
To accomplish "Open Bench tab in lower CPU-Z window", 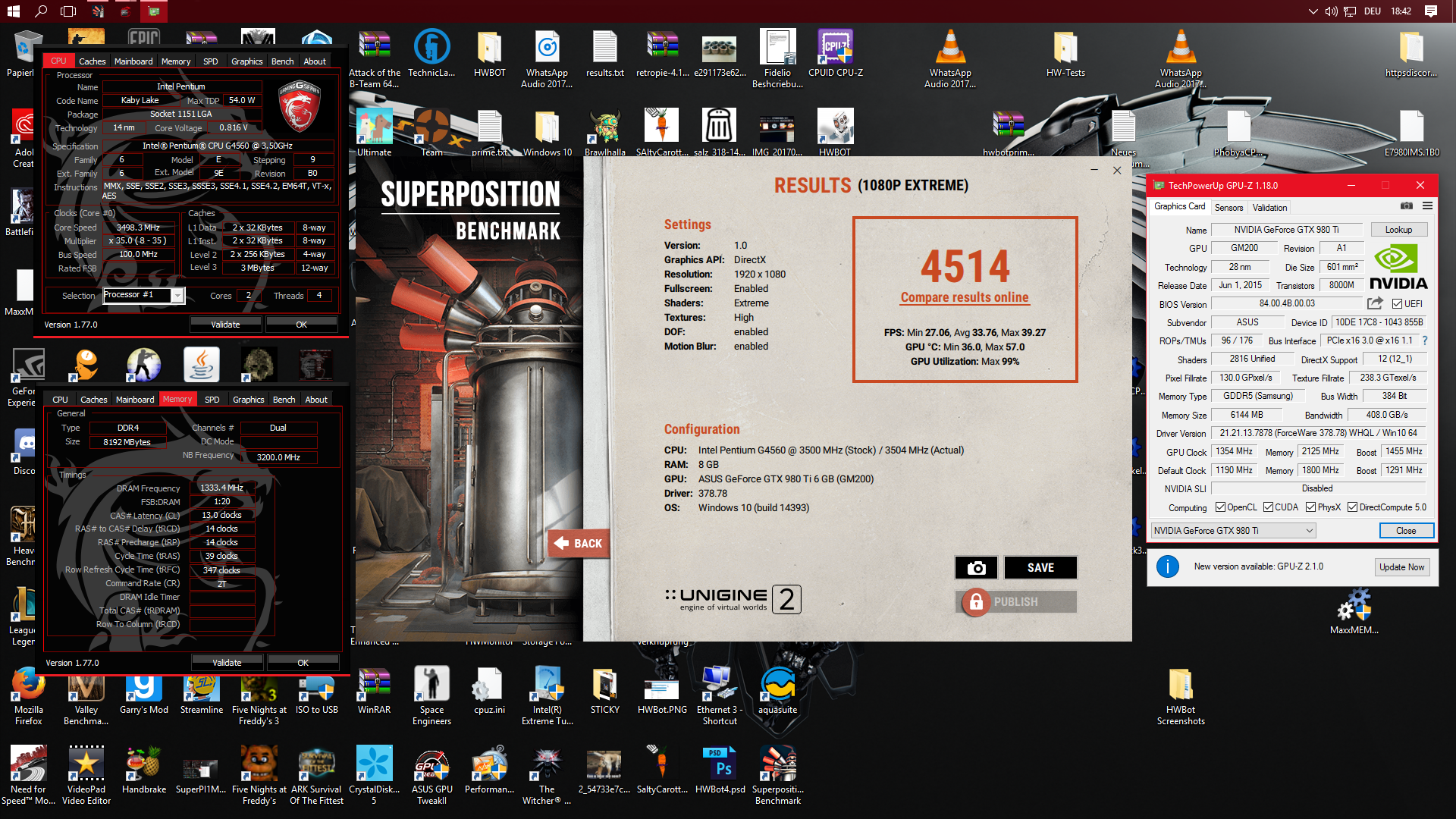I will [x=284, y=400].
